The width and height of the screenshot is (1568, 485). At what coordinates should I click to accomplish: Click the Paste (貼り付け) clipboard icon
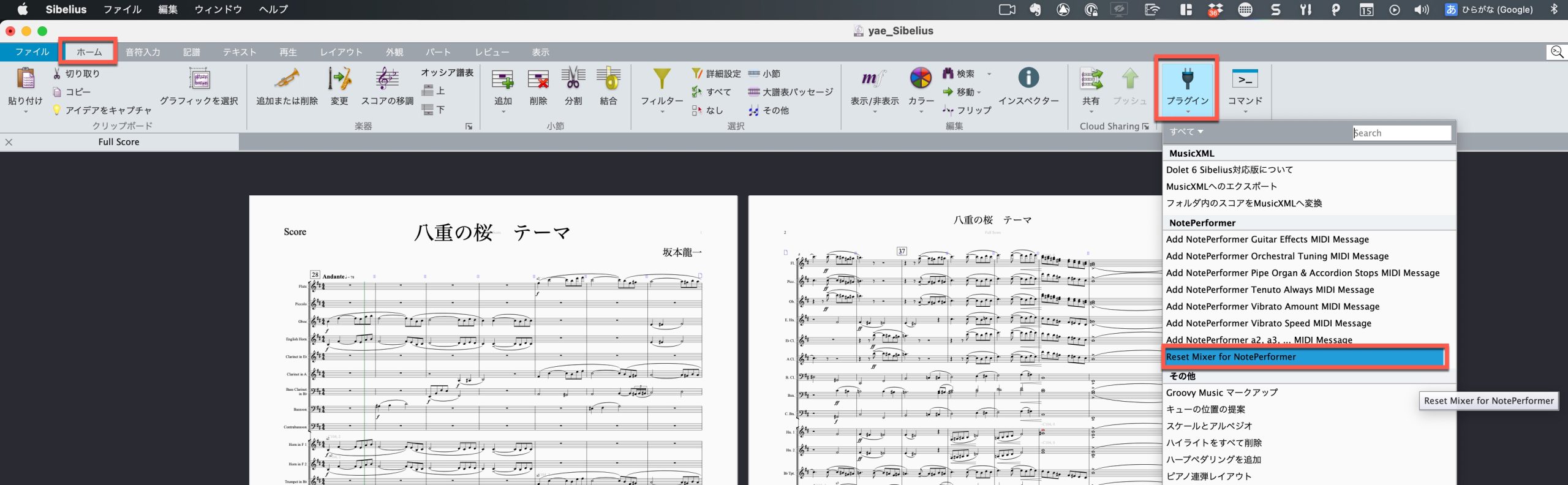pyautogui.click(x=25, y=80)
